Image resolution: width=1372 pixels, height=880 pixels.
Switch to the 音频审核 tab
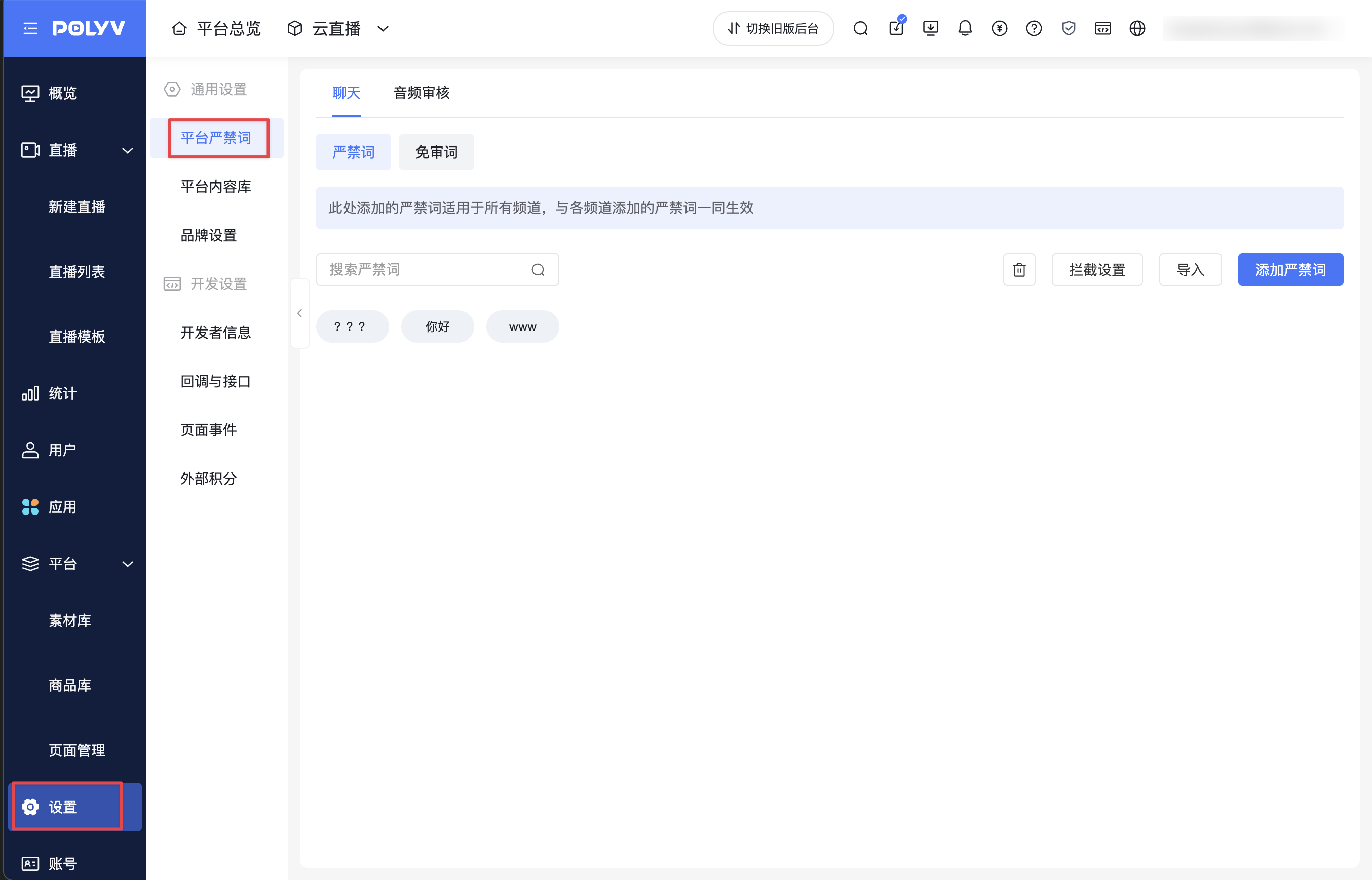422,93
